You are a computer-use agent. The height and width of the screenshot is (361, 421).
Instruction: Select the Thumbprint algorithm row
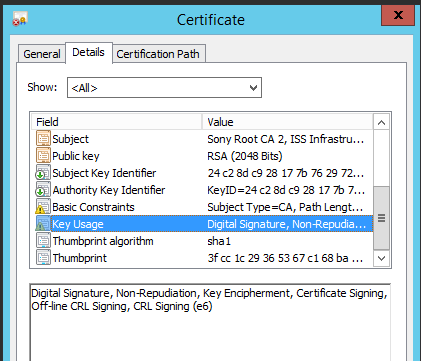point(202,241)
